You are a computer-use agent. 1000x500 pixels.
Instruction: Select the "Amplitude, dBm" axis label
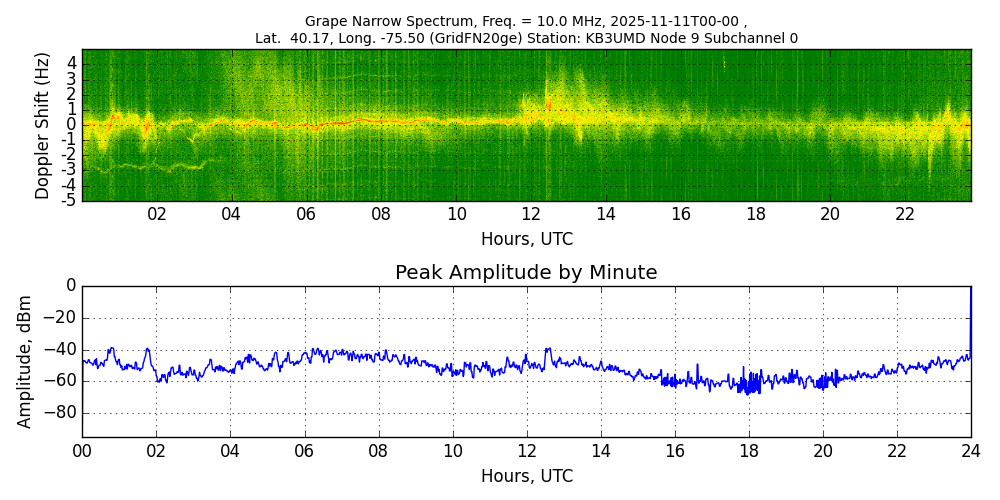[26, 361]
